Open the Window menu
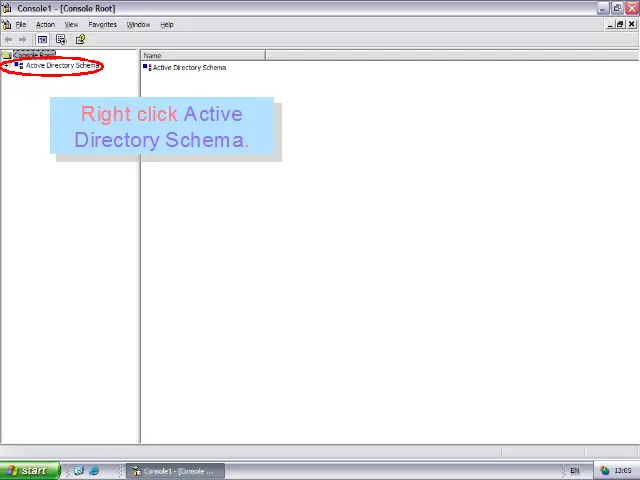640x480 pixels. point(138,24)
